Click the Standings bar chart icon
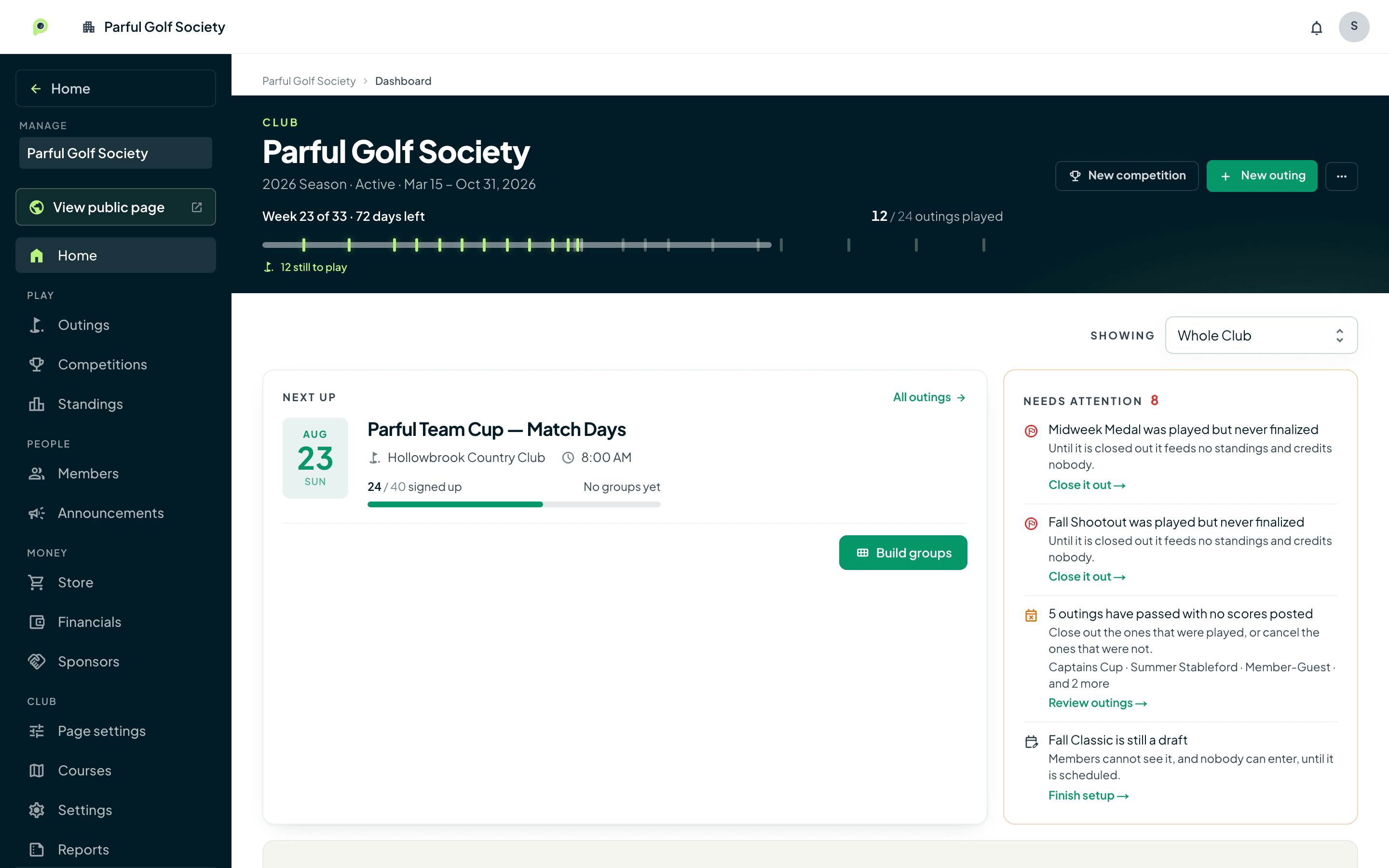Image resolution: width=1389 pixels, height=868 pixels. (x=37, y=404)
